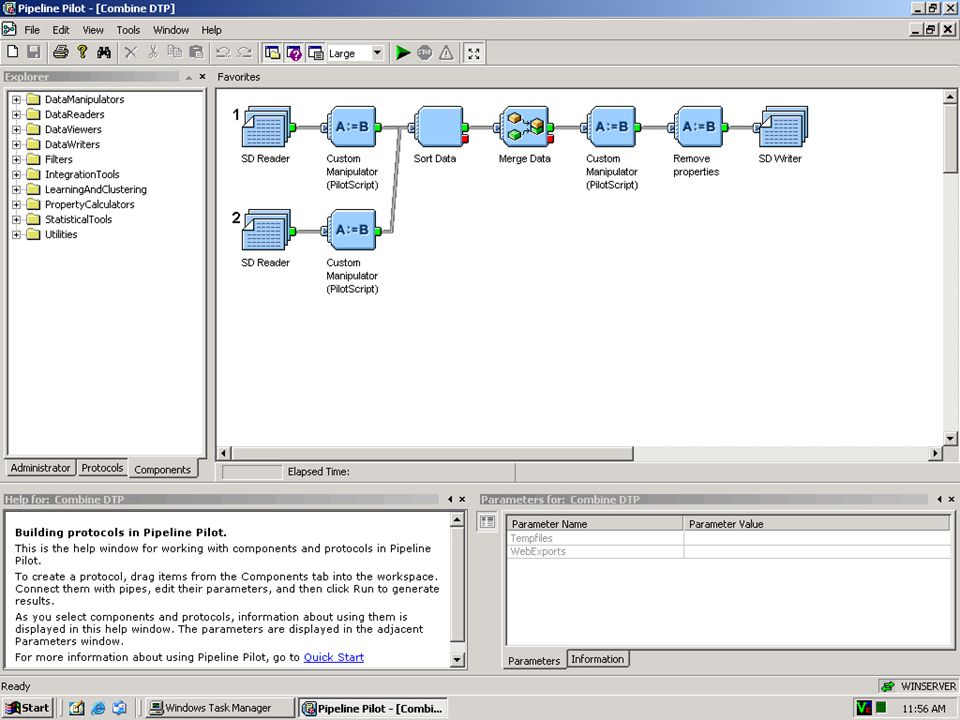960x720 pixels.
Task: Click the fit-to-window arrows icon
Action: 473,53
